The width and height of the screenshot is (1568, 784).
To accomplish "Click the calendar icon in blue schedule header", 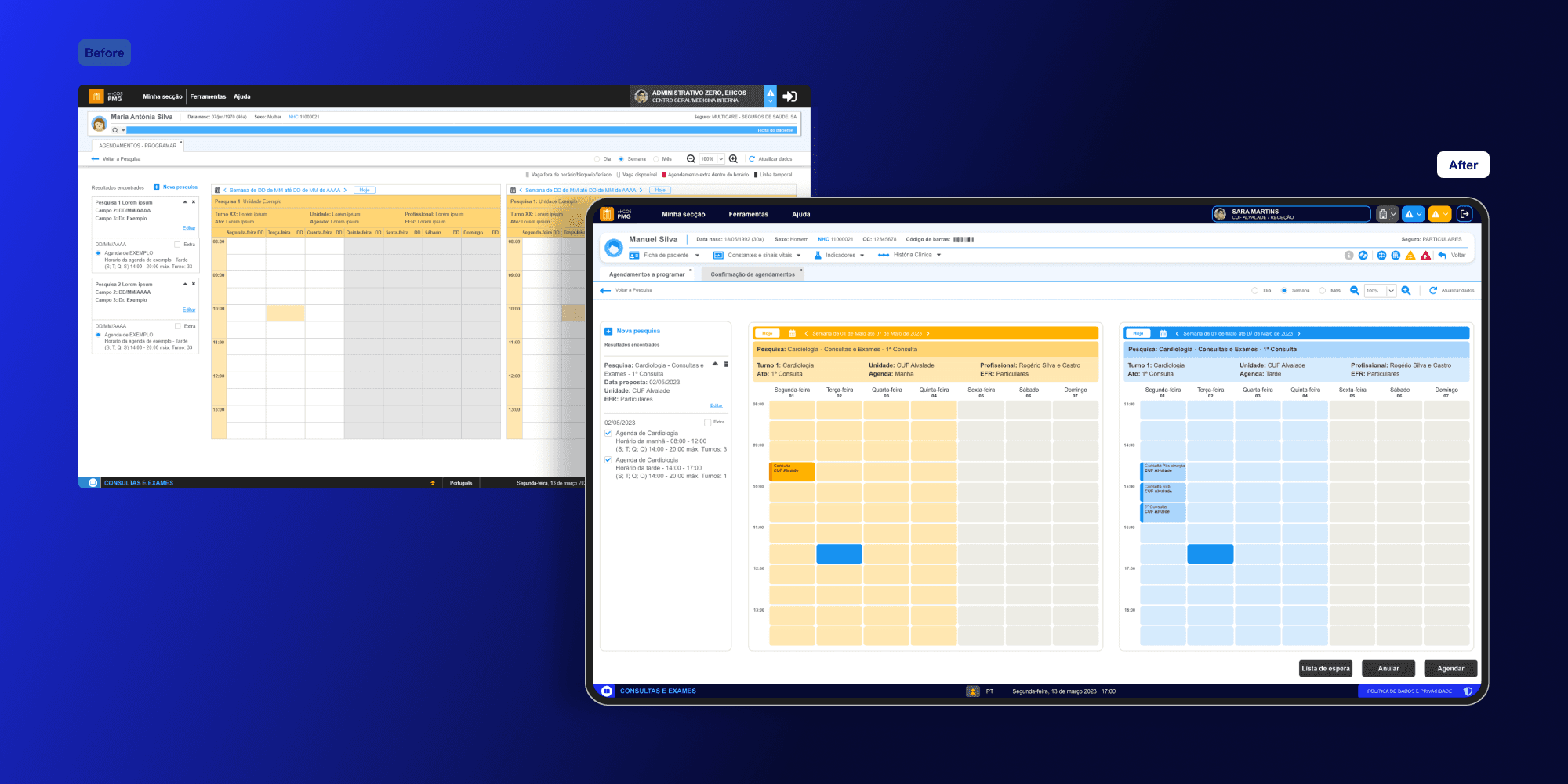I will [x=1163, y=333].
